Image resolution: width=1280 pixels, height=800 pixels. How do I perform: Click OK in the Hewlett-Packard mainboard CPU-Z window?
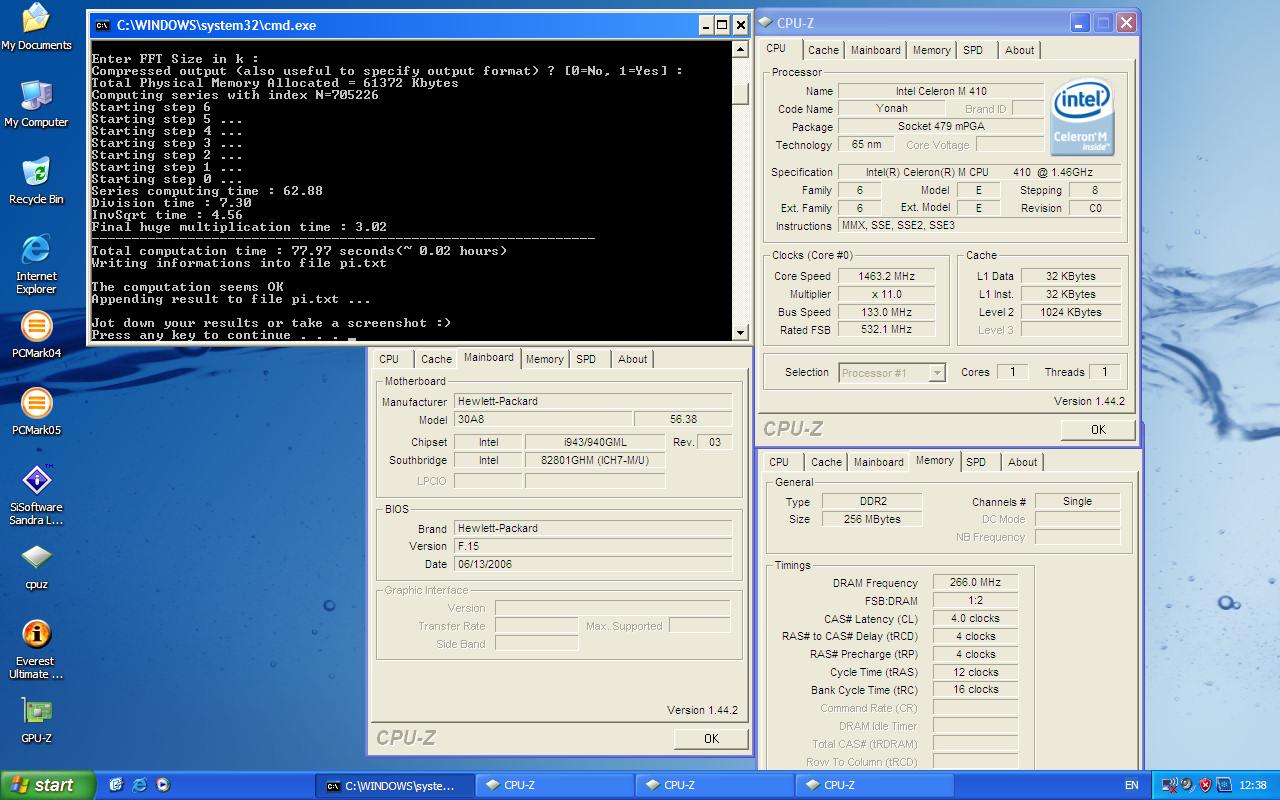click(711, 738)
